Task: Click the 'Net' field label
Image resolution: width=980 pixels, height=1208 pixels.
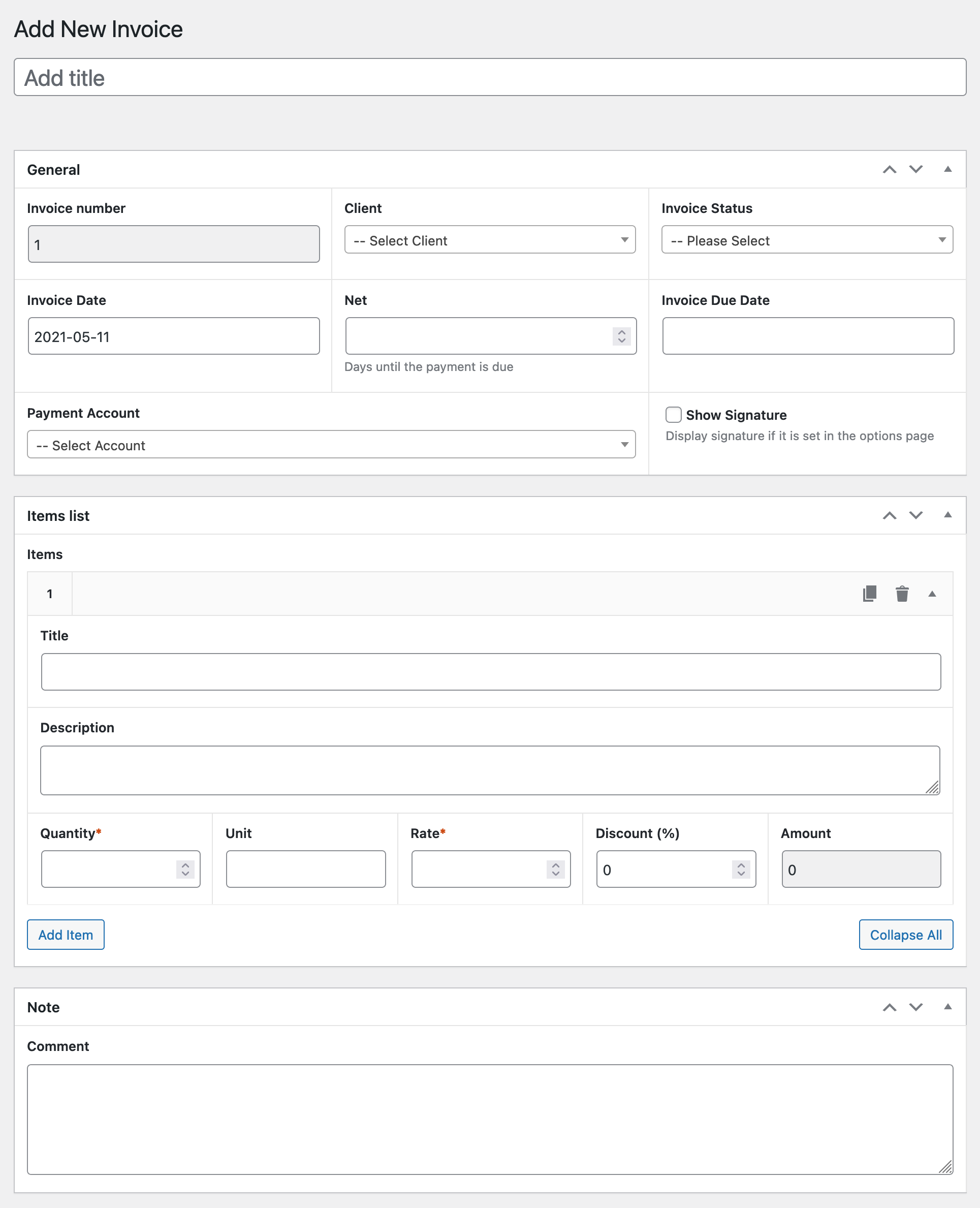Action: [x=356, y=300]
